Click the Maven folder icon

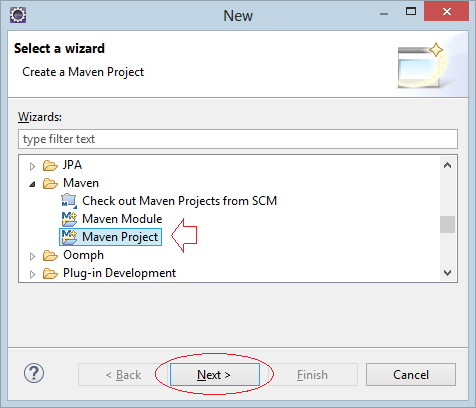click(x=50, y=183)
